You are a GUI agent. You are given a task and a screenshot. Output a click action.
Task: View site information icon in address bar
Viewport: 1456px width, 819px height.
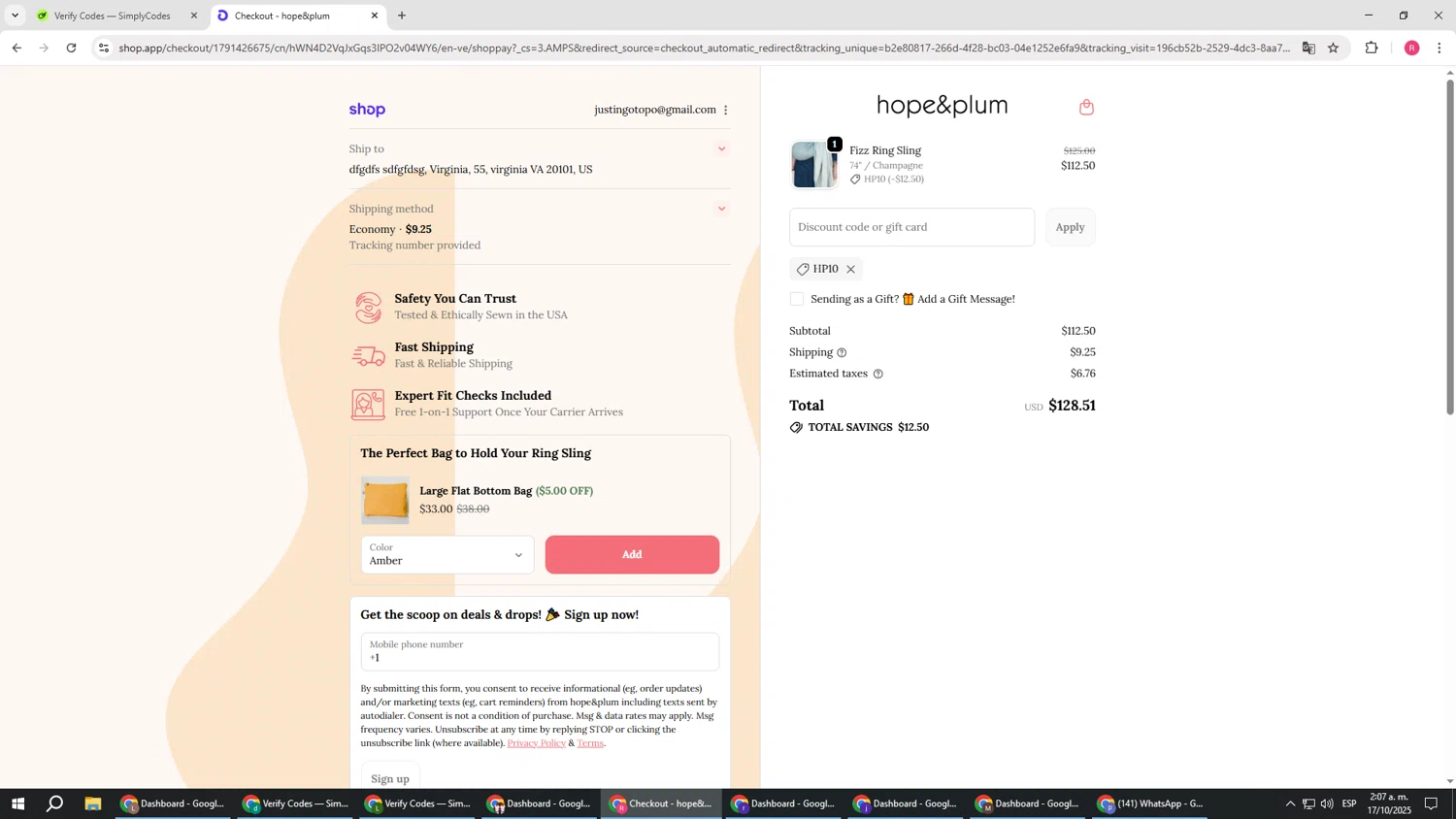(104, 48)
